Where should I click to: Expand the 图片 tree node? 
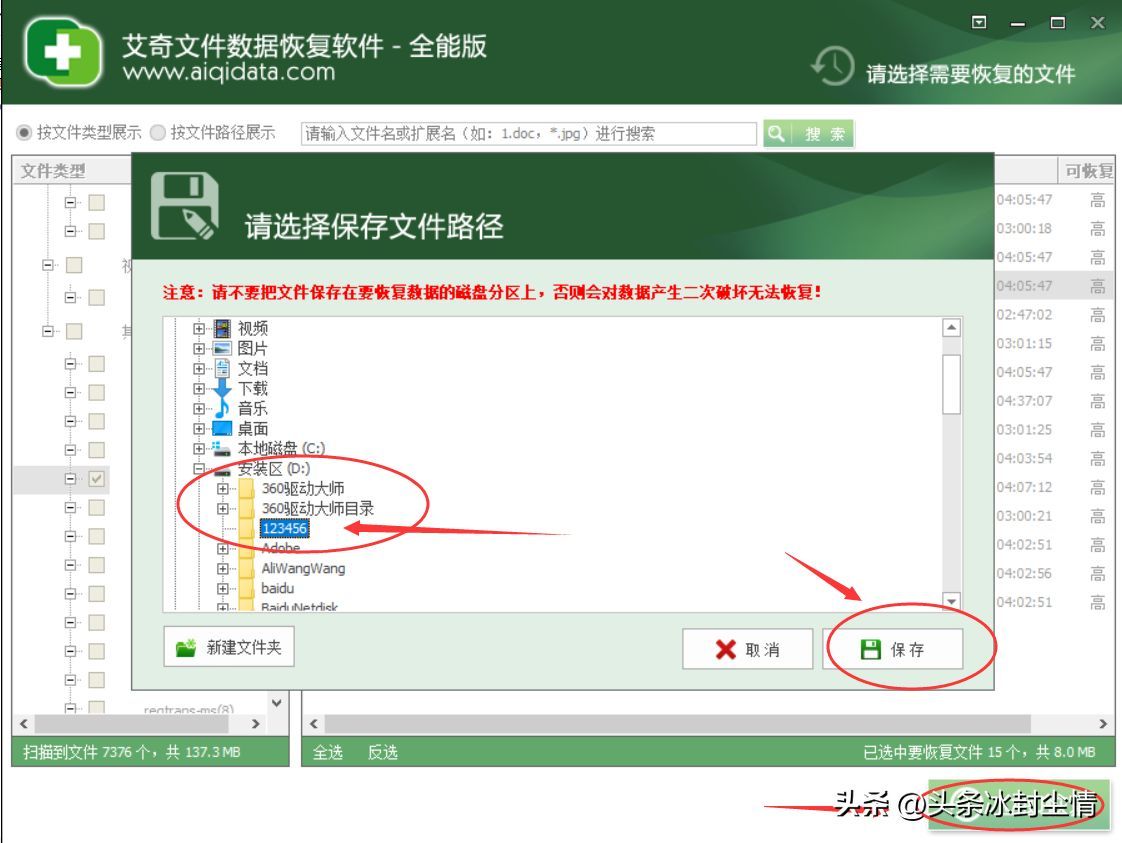[199, 349]
